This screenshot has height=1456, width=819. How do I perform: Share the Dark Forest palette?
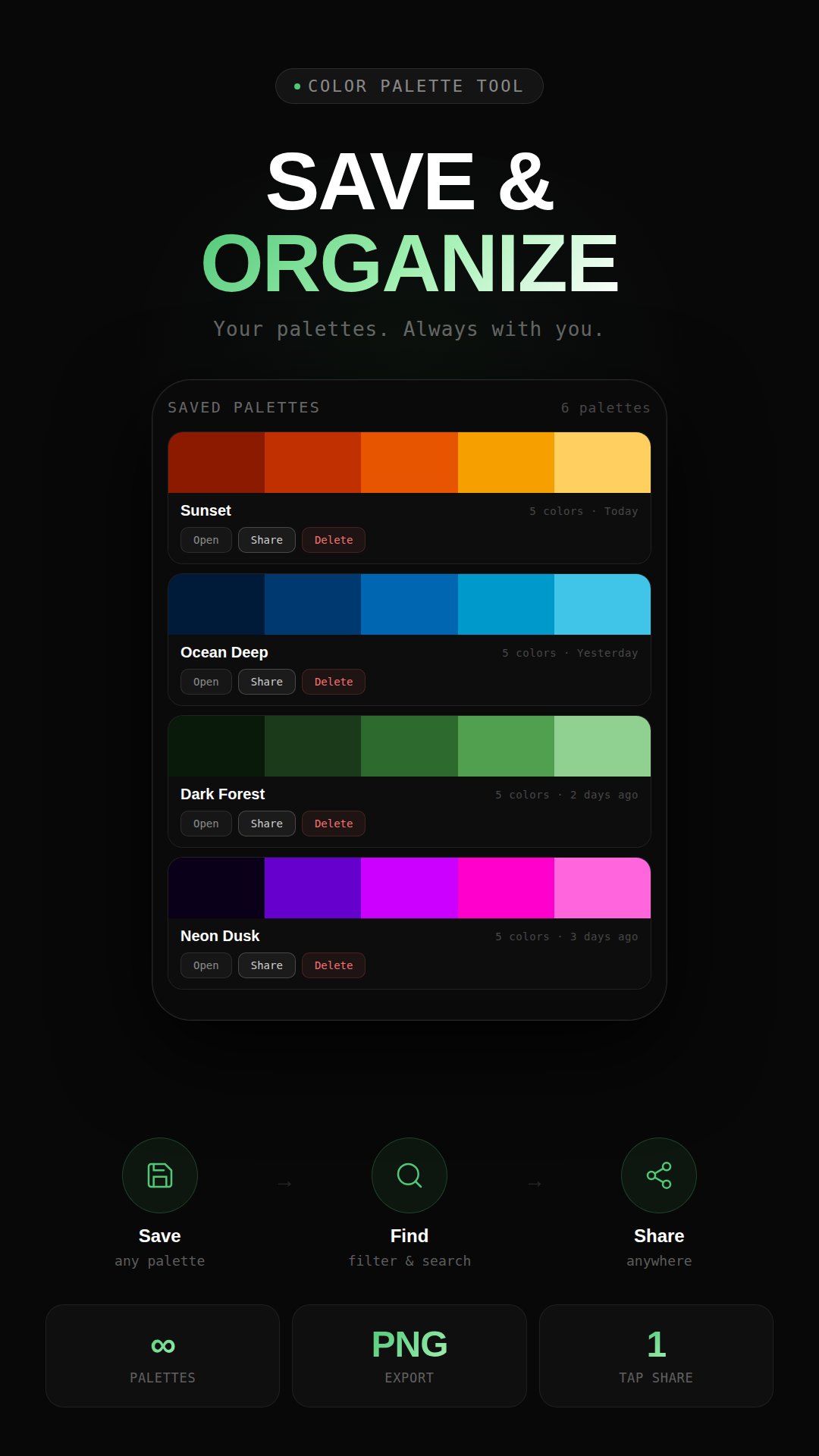point(266,824)
